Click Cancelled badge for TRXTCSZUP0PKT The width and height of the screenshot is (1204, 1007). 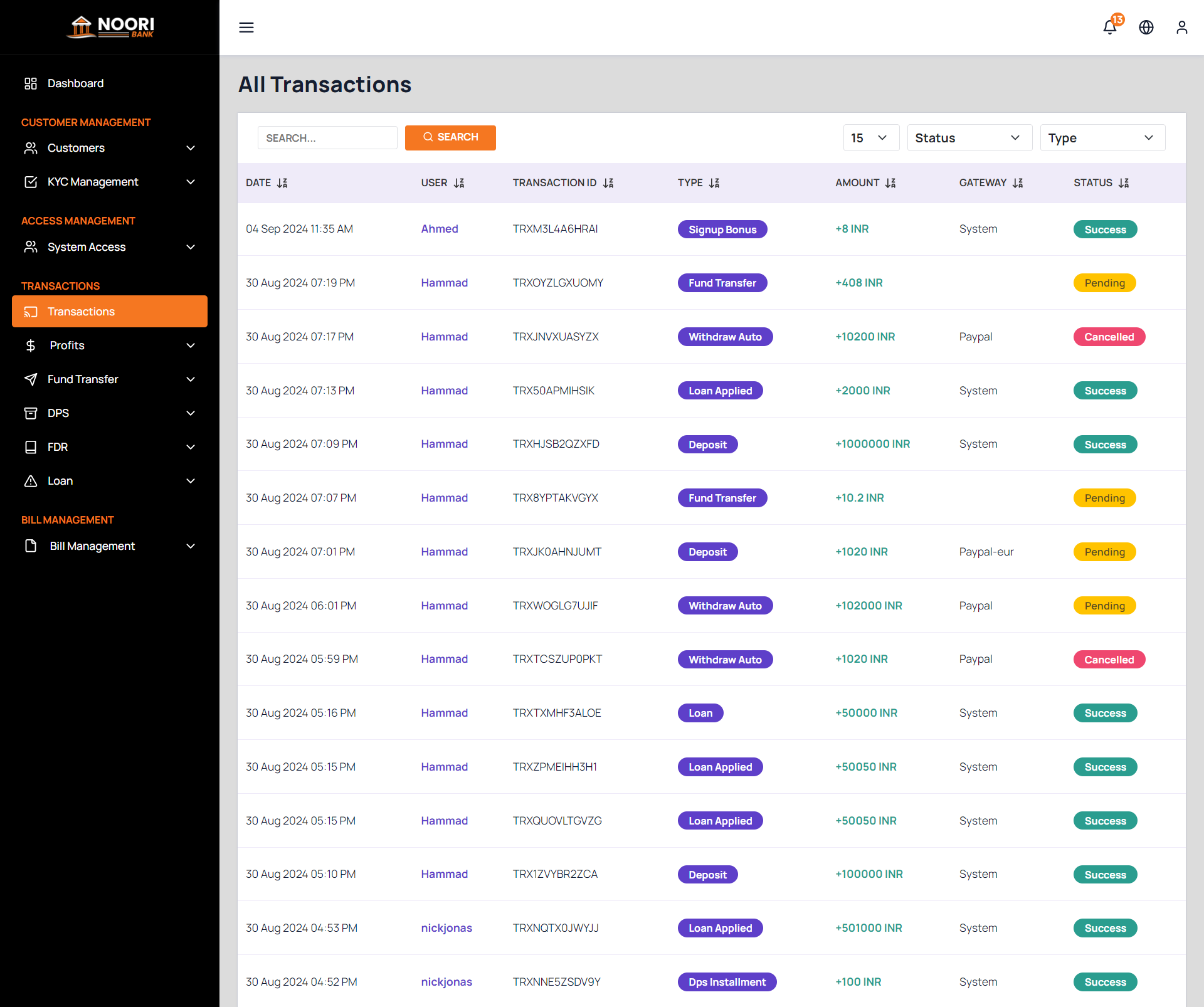pyautogui.click(x=1109, y=660)
